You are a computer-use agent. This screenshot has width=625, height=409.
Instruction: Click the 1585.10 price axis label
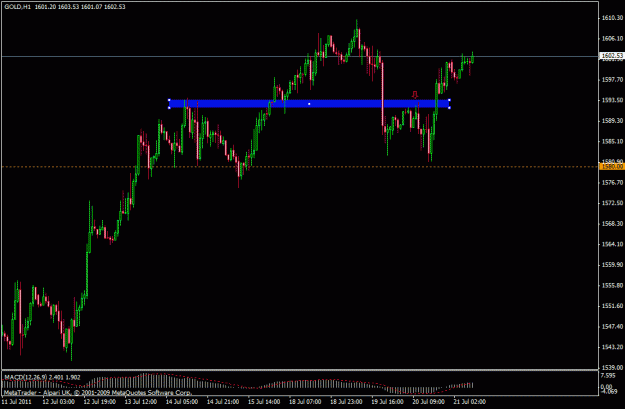click(x=612, y=141)
